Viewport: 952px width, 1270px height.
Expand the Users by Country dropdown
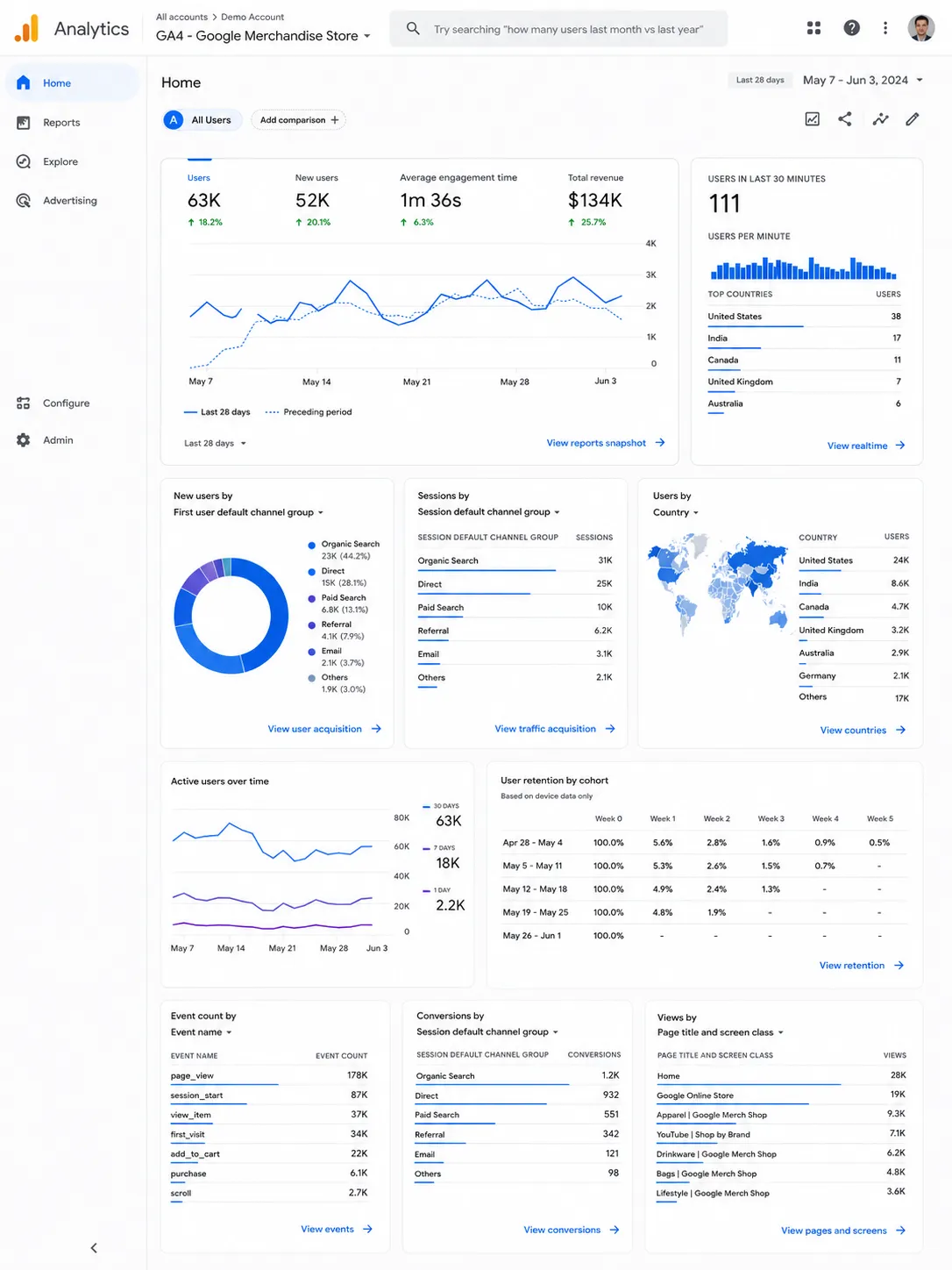675,512
